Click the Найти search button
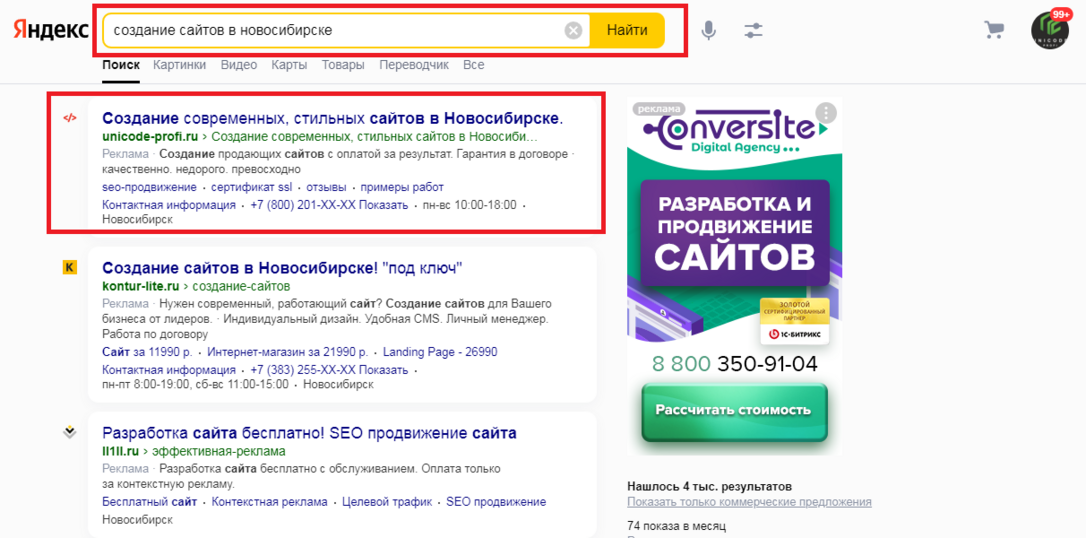Viewport: 1086px width, 538px height. (627, 30)
